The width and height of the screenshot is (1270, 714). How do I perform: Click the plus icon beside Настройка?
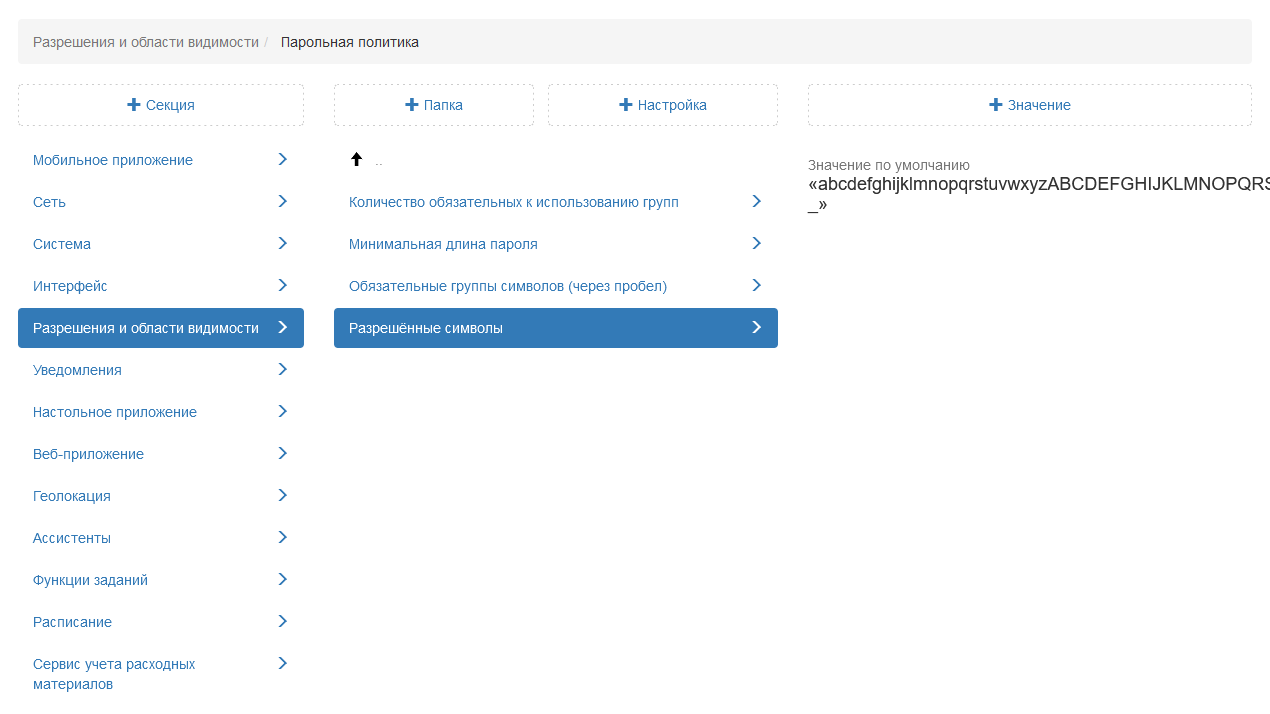[x=626, y=105]
